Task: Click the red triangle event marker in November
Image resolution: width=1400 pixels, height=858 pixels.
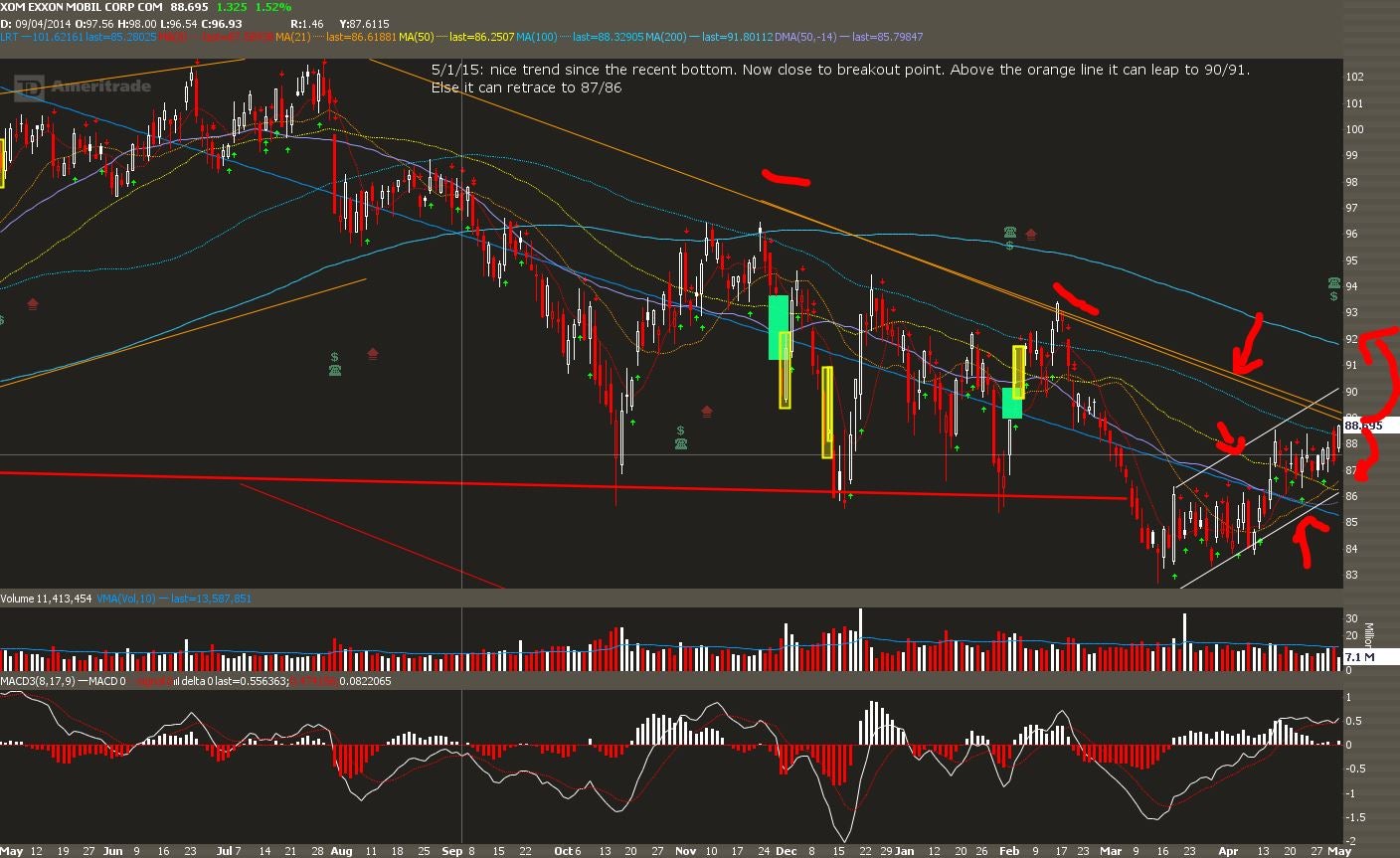Action: 707,411
